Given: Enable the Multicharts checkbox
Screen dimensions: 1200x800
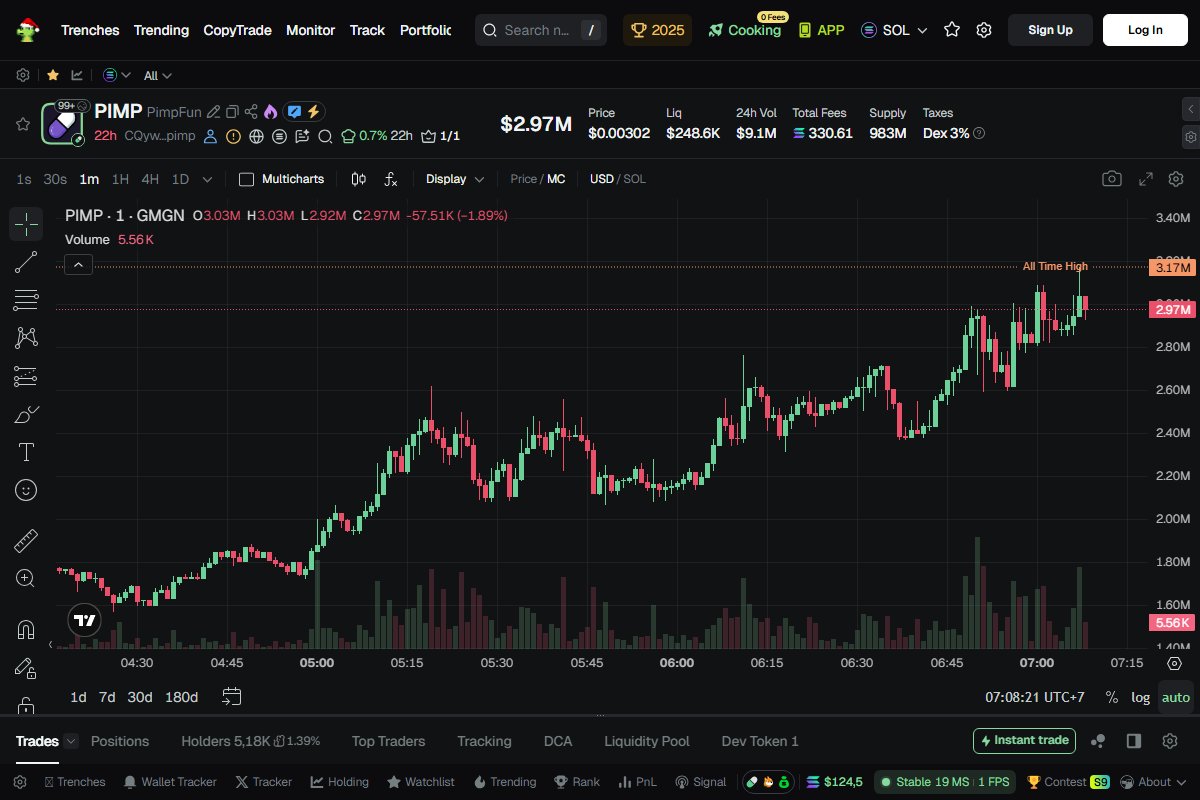Looking at the screenshot, I should point(246,179).
